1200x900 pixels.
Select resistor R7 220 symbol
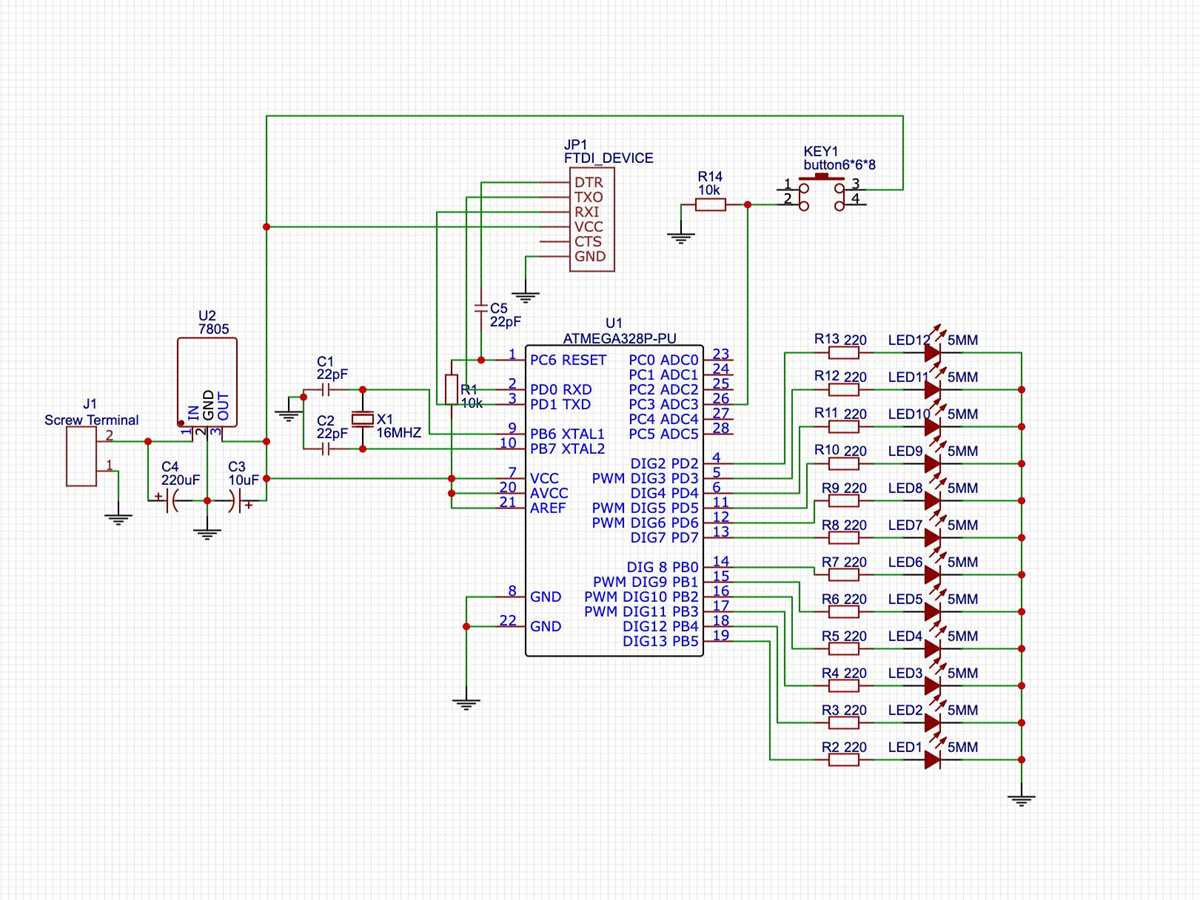pyautogui.click(x=844, y=575)
